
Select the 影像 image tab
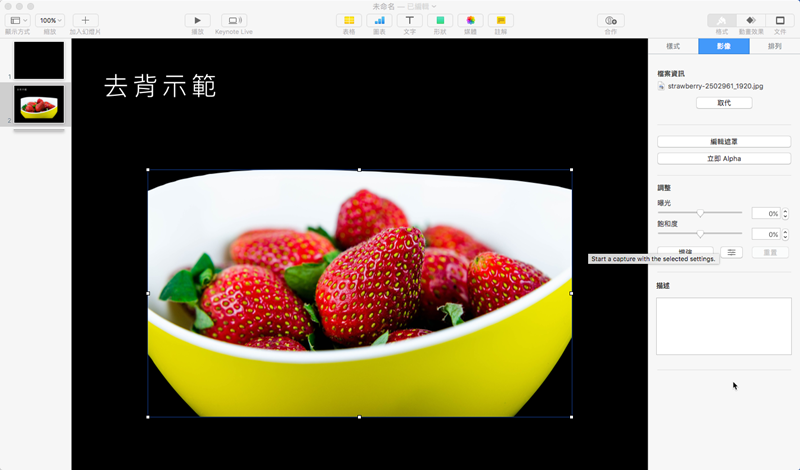pos(723,46)
